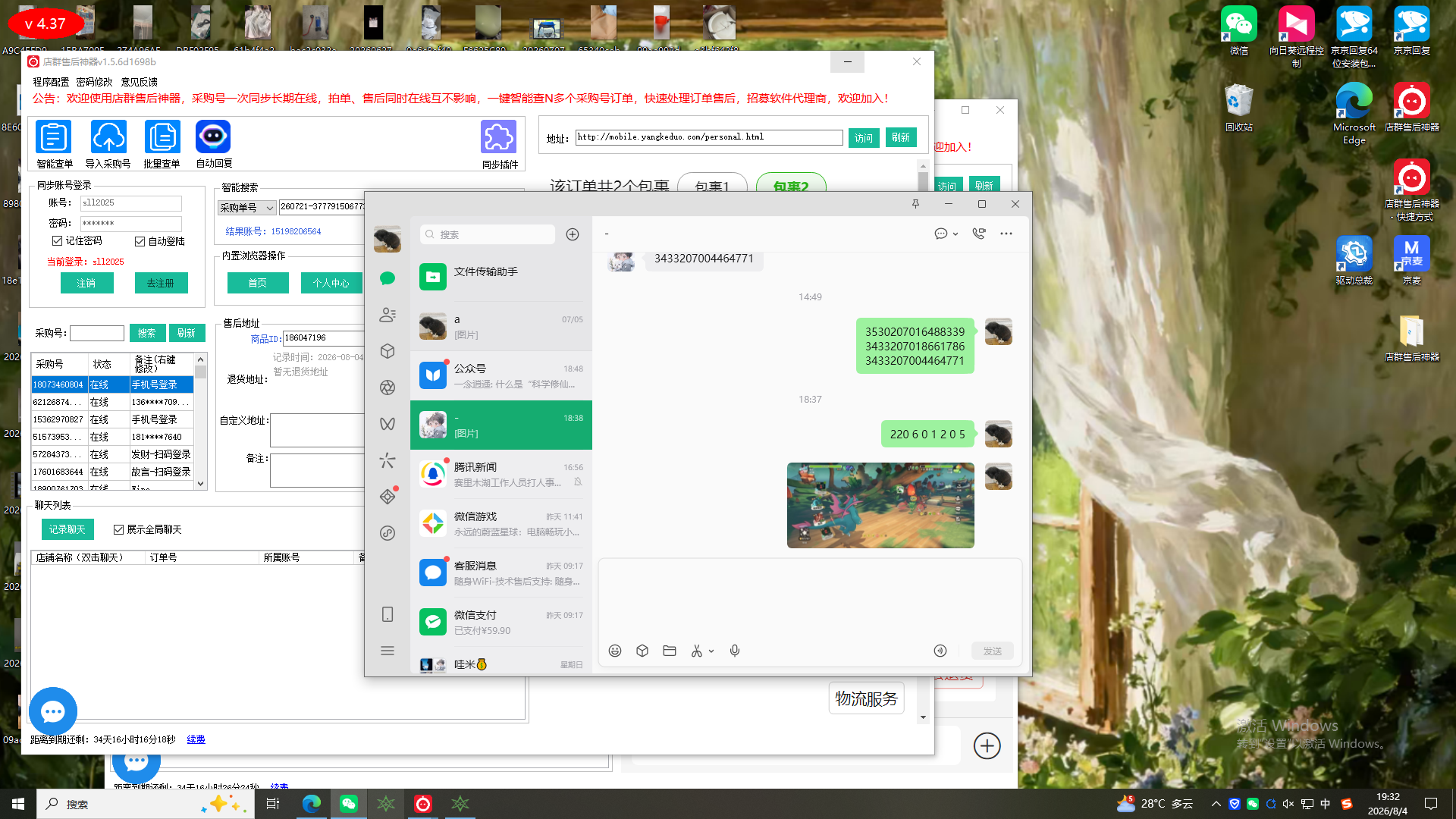Open the emoji picker in chat toolbar
This screenshot has width=1456, height=819.
(x=615, y=651)
